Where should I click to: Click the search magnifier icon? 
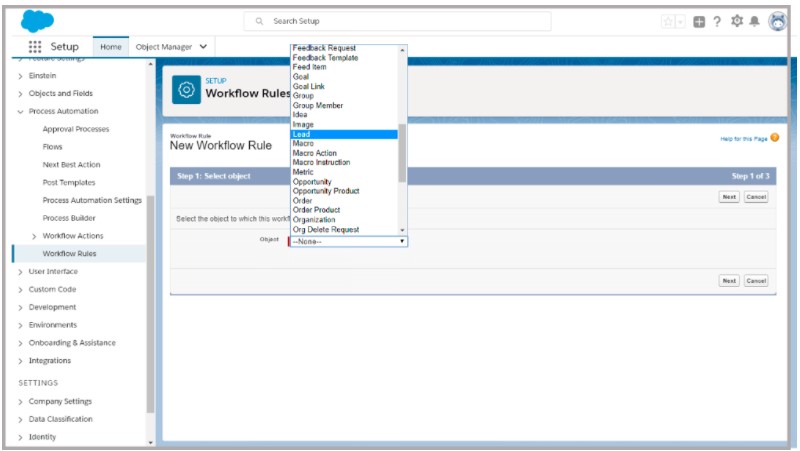pos(259,21)
